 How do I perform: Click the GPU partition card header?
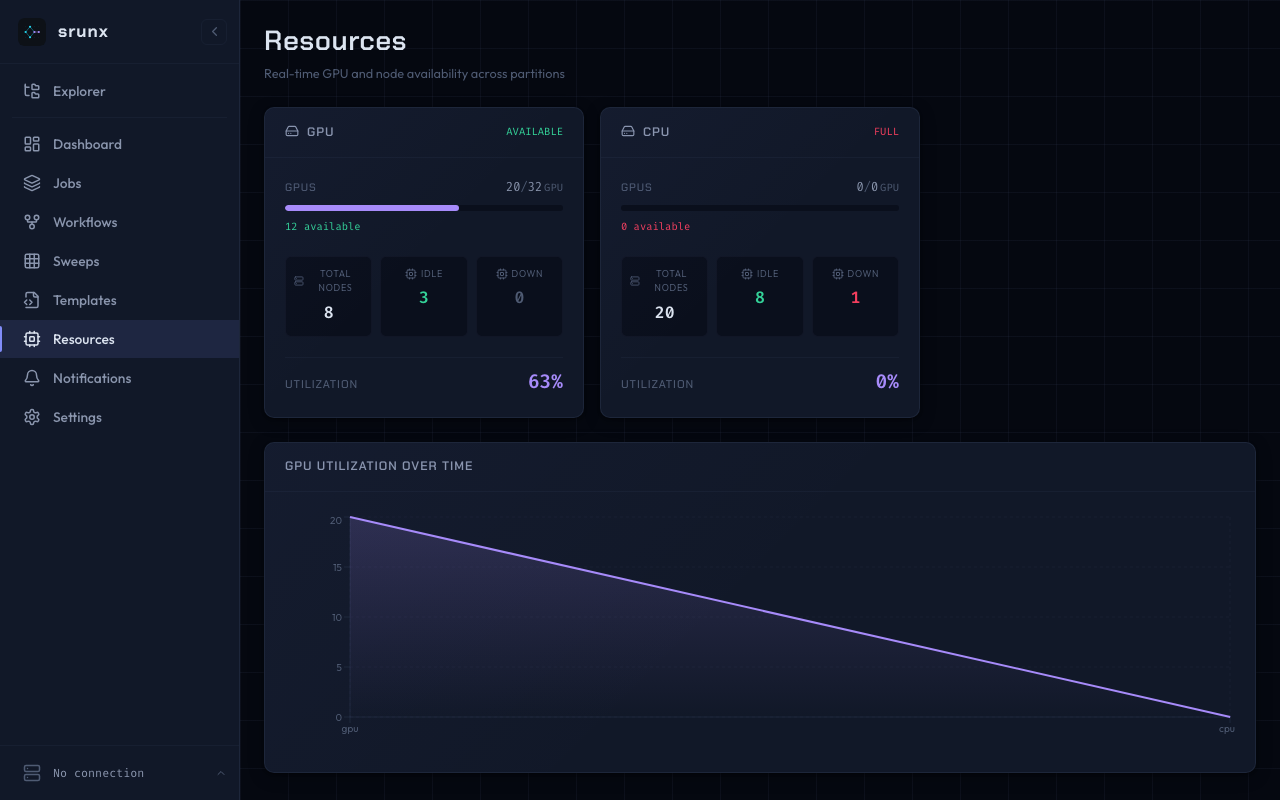pos(423,132)
